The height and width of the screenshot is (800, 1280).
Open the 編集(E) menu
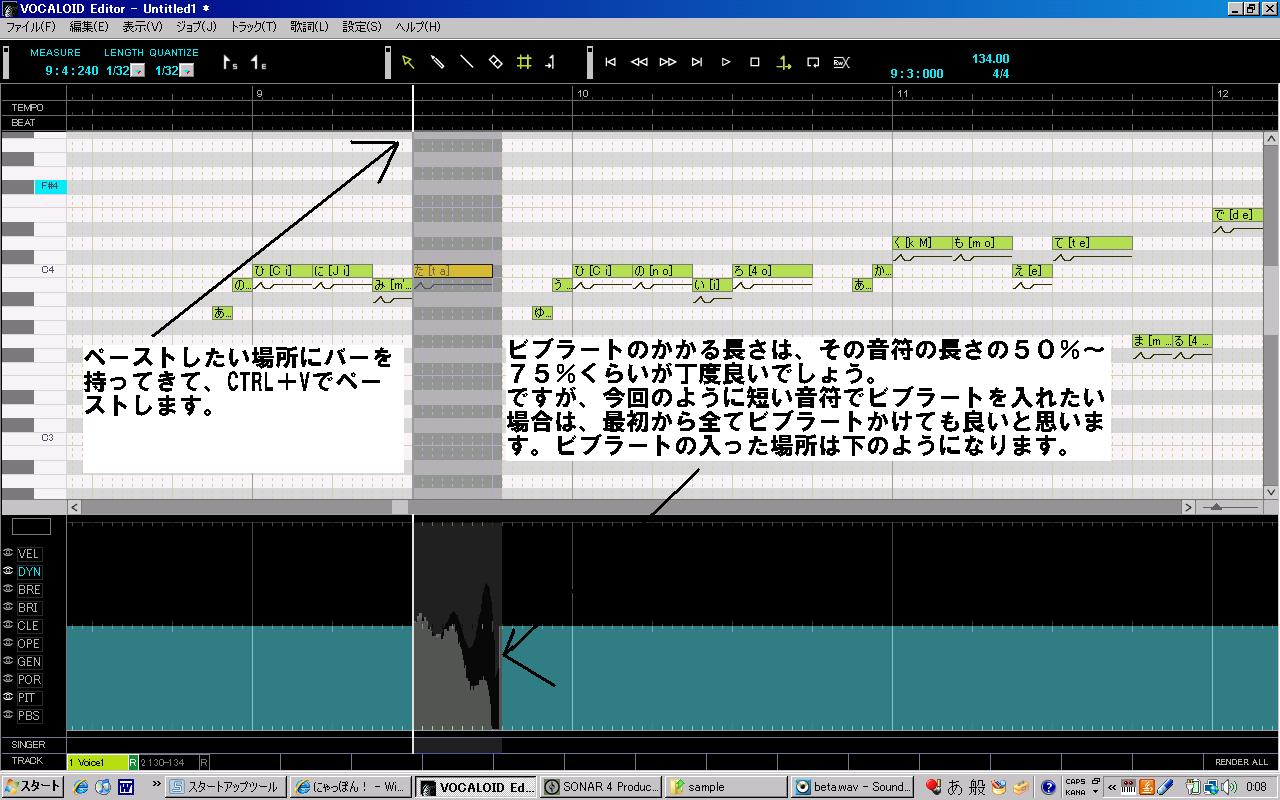(89, 27)
